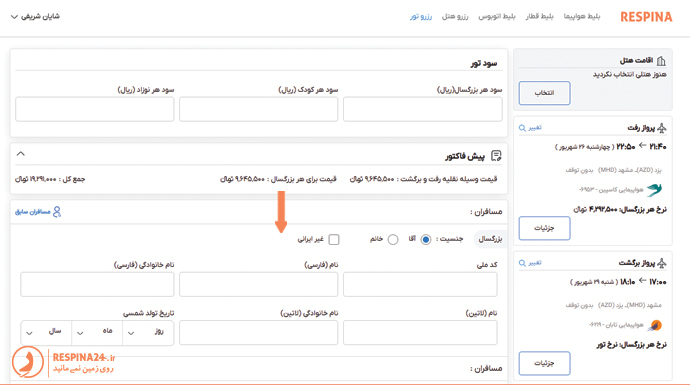Click the بزرگسال passenger type tag
Viewport: 690px width, 385px height.
490,239
